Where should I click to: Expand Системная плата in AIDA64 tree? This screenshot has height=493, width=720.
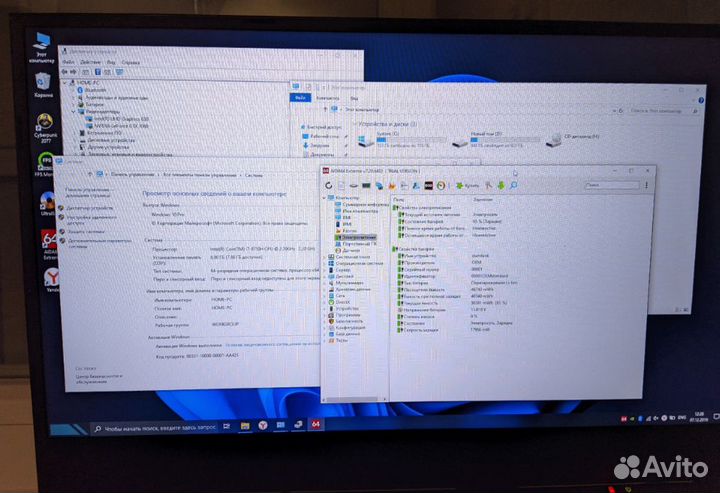click(325, 257)
